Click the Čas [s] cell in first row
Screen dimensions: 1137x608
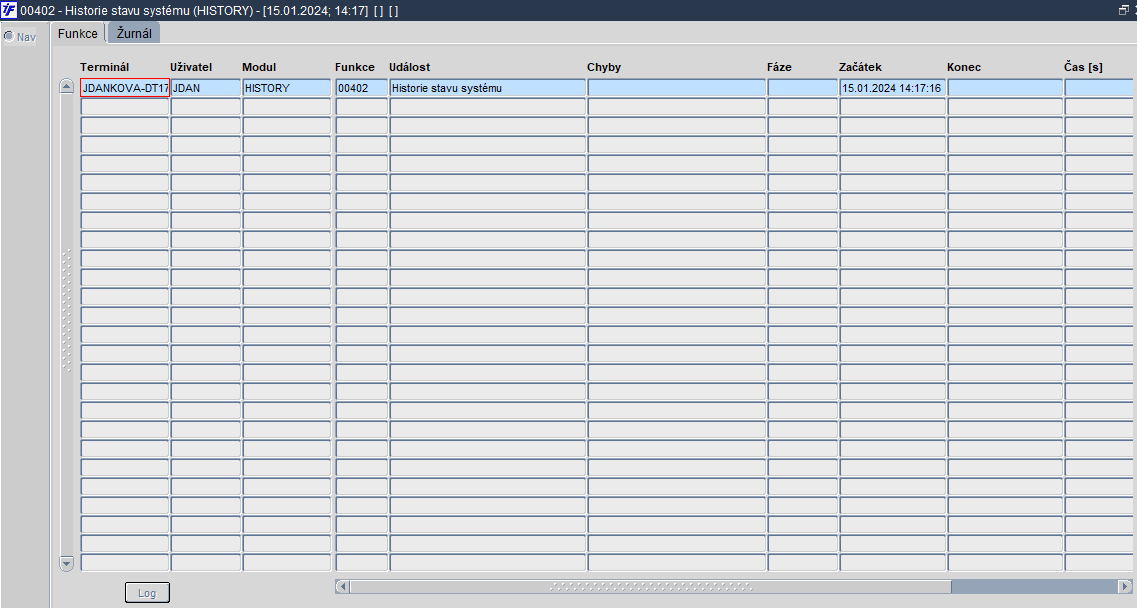tap(1100, 88)
